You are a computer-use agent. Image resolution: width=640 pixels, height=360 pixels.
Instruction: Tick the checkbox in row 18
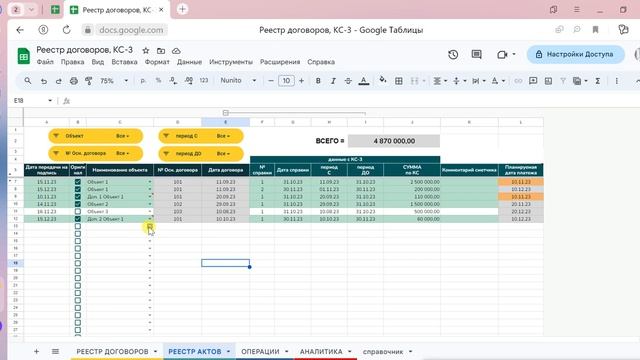tap(78, 263)
